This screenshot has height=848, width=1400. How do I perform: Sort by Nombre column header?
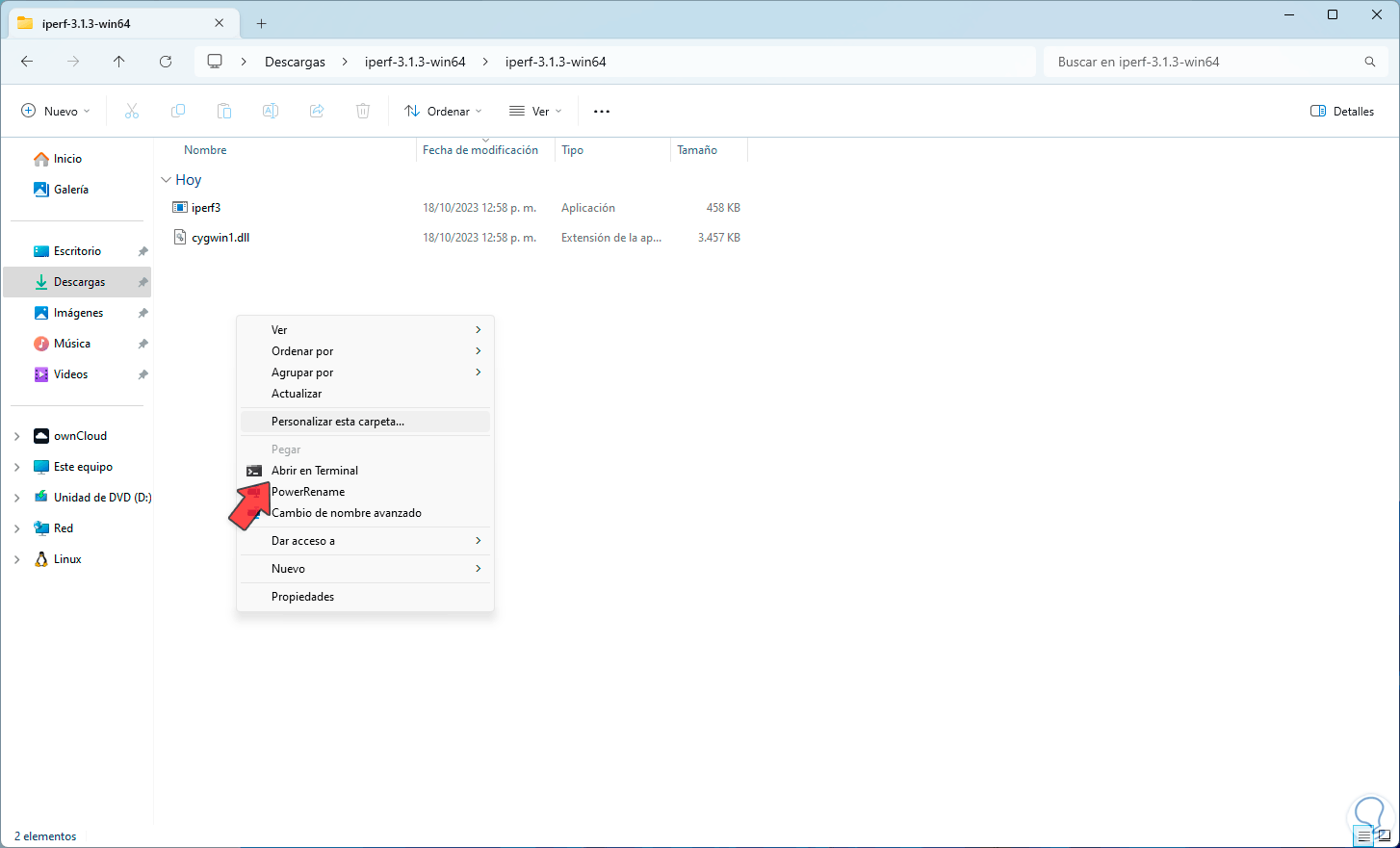205,150
